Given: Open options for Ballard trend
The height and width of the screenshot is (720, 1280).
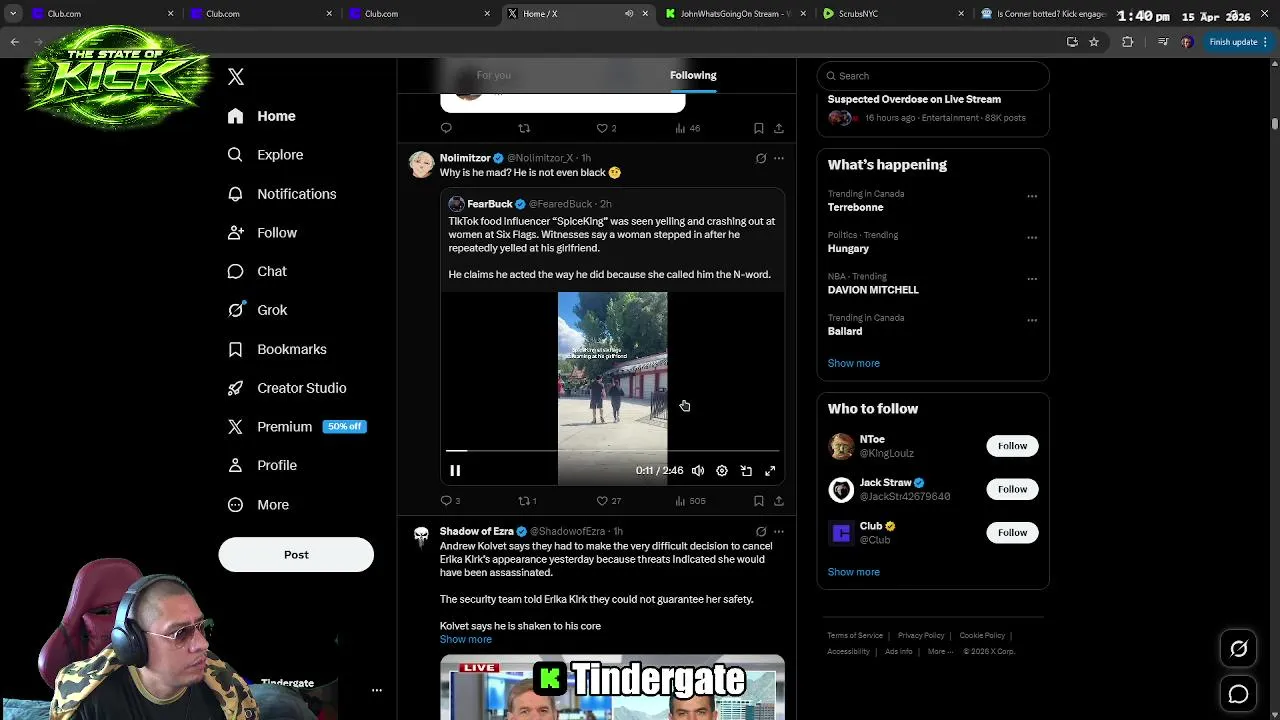Looking at the screenshot, I should 1032,320.
